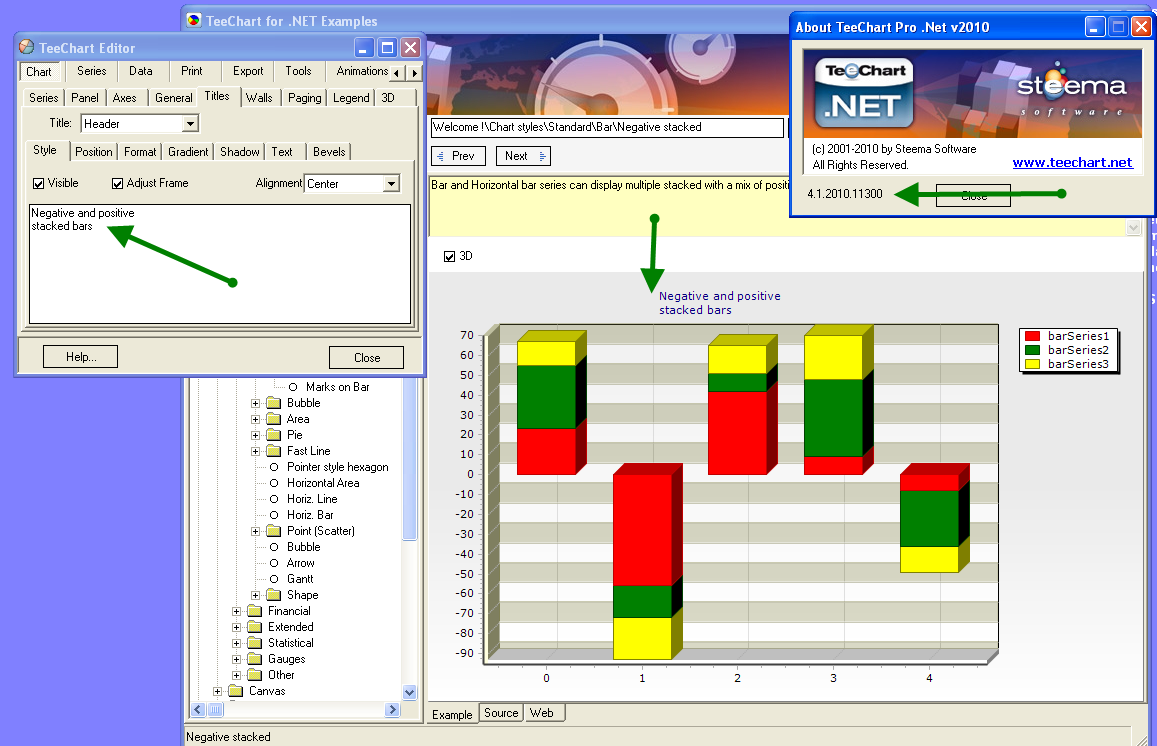
Task: Uncheck the 3D checkbox above the chart
Action: 449,257
